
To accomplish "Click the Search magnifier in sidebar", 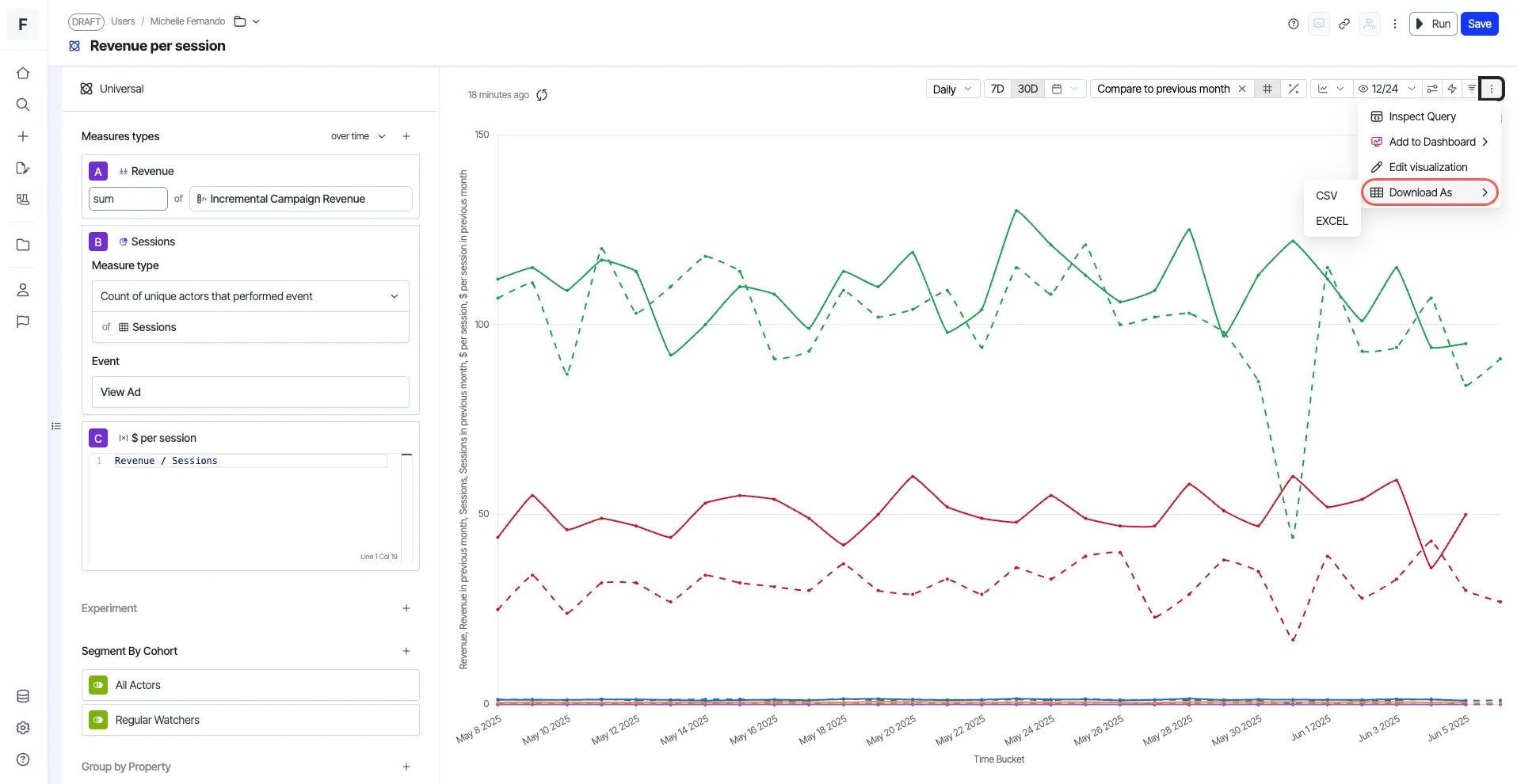I will tap(23, 105).
